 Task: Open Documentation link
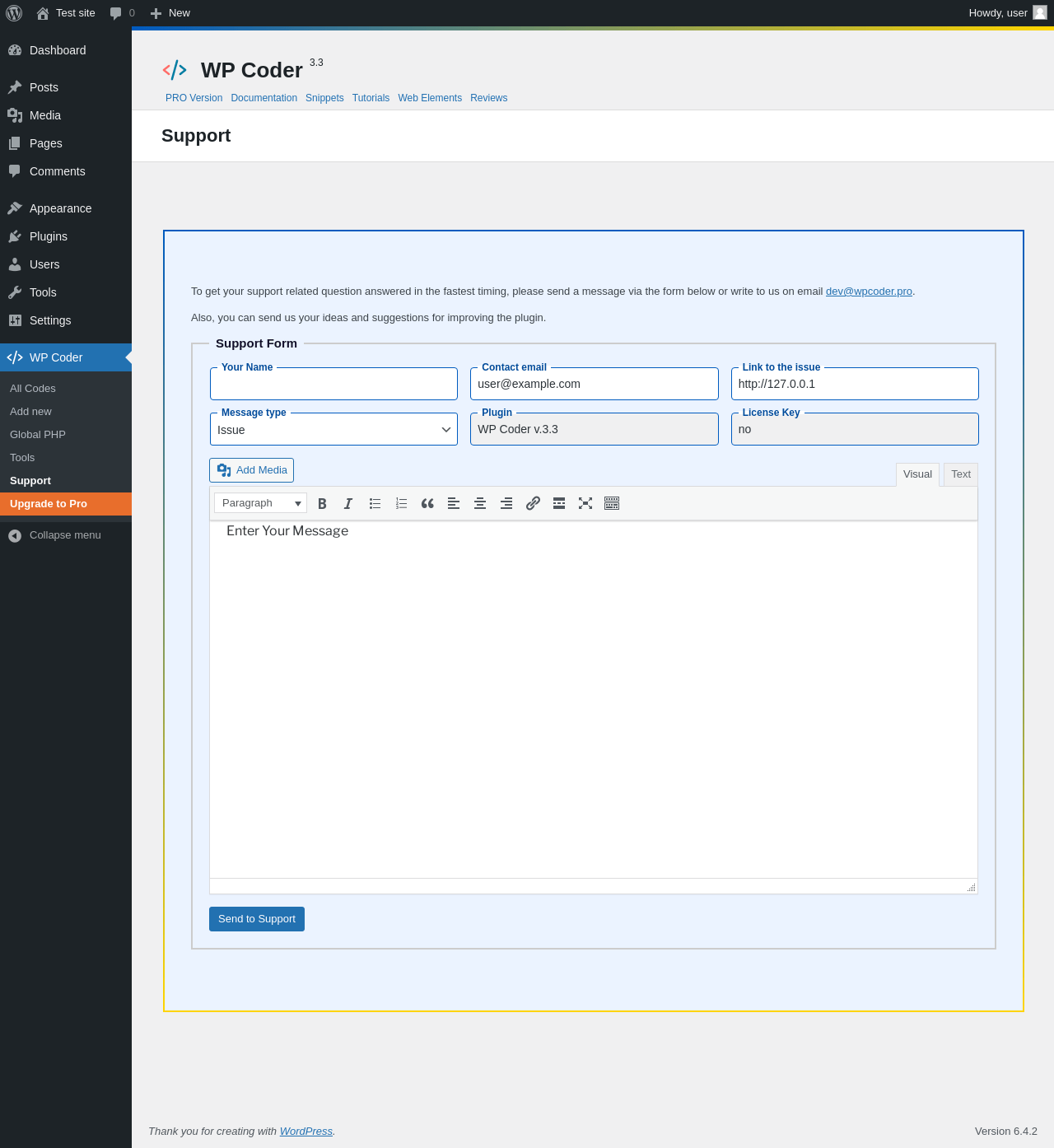coord(263,98)
